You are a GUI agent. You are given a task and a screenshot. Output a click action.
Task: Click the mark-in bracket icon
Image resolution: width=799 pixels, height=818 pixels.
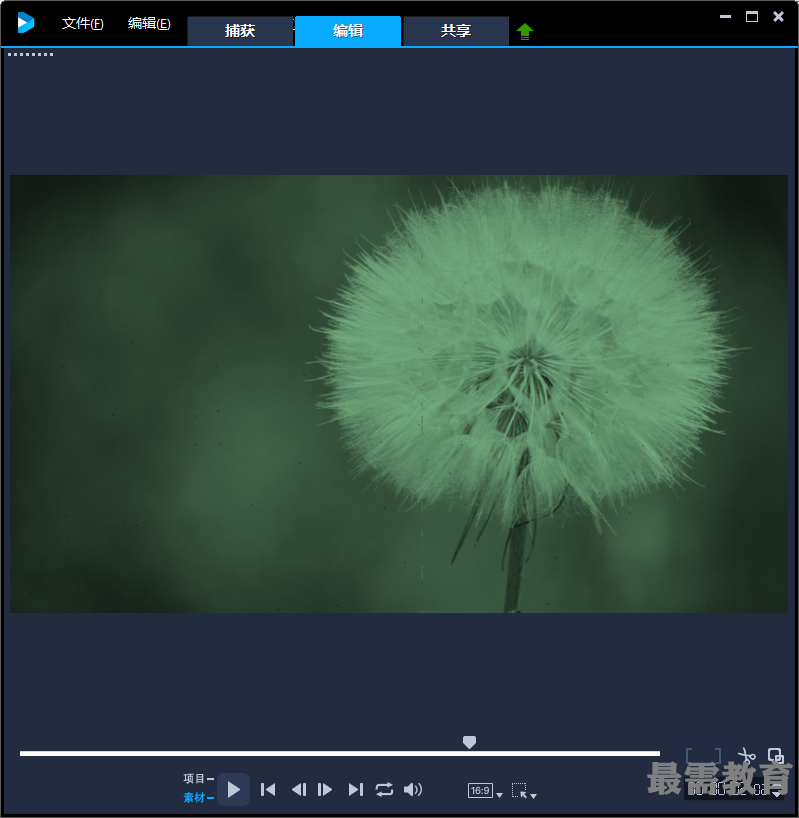tap(689, 755)
